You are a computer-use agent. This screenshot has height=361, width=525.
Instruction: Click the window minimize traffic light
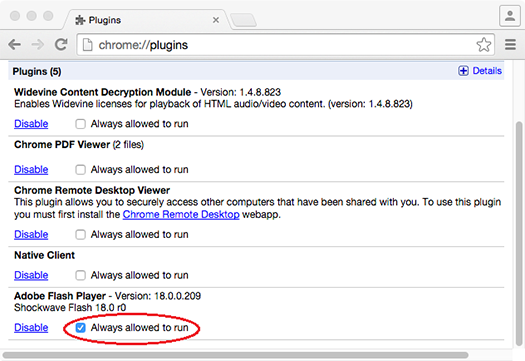pos(31,16)
